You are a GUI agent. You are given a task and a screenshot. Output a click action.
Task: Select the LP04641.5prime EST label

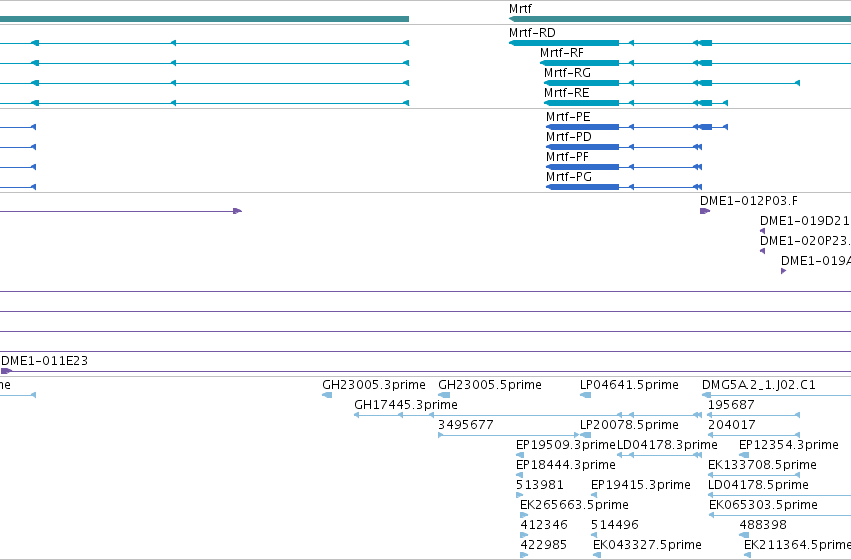coord(629,385)
